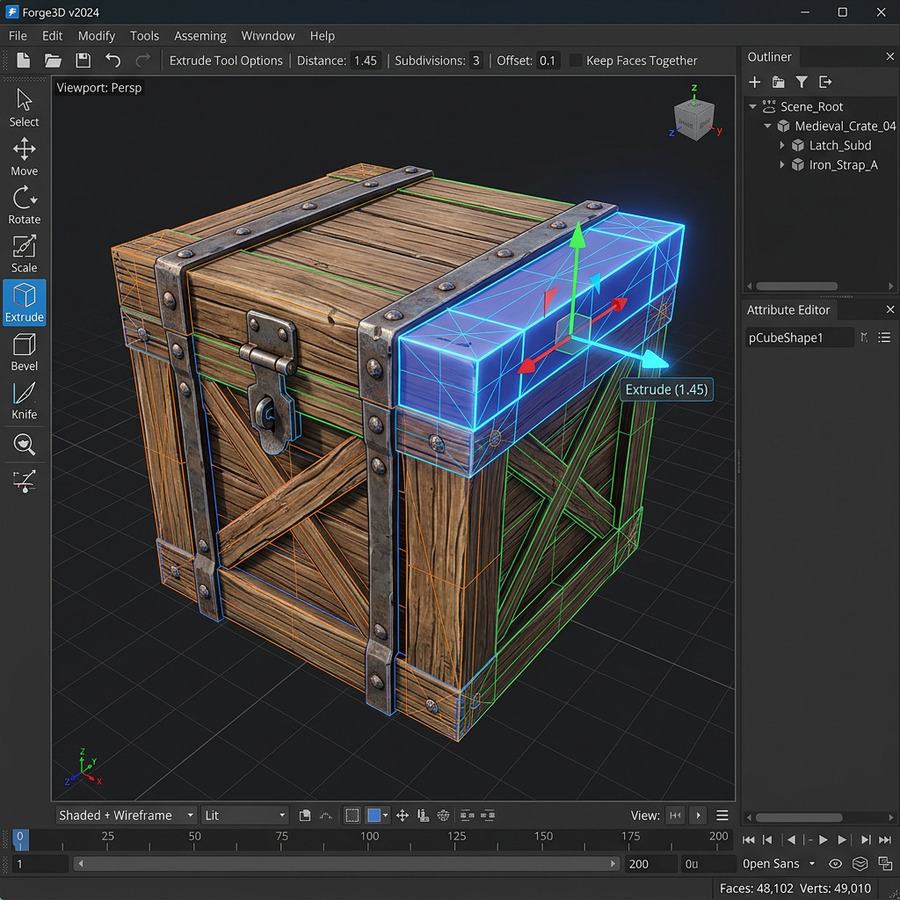Click the Extrude (1.45) label in viewport
900x900 pixels.
[666, 389]
